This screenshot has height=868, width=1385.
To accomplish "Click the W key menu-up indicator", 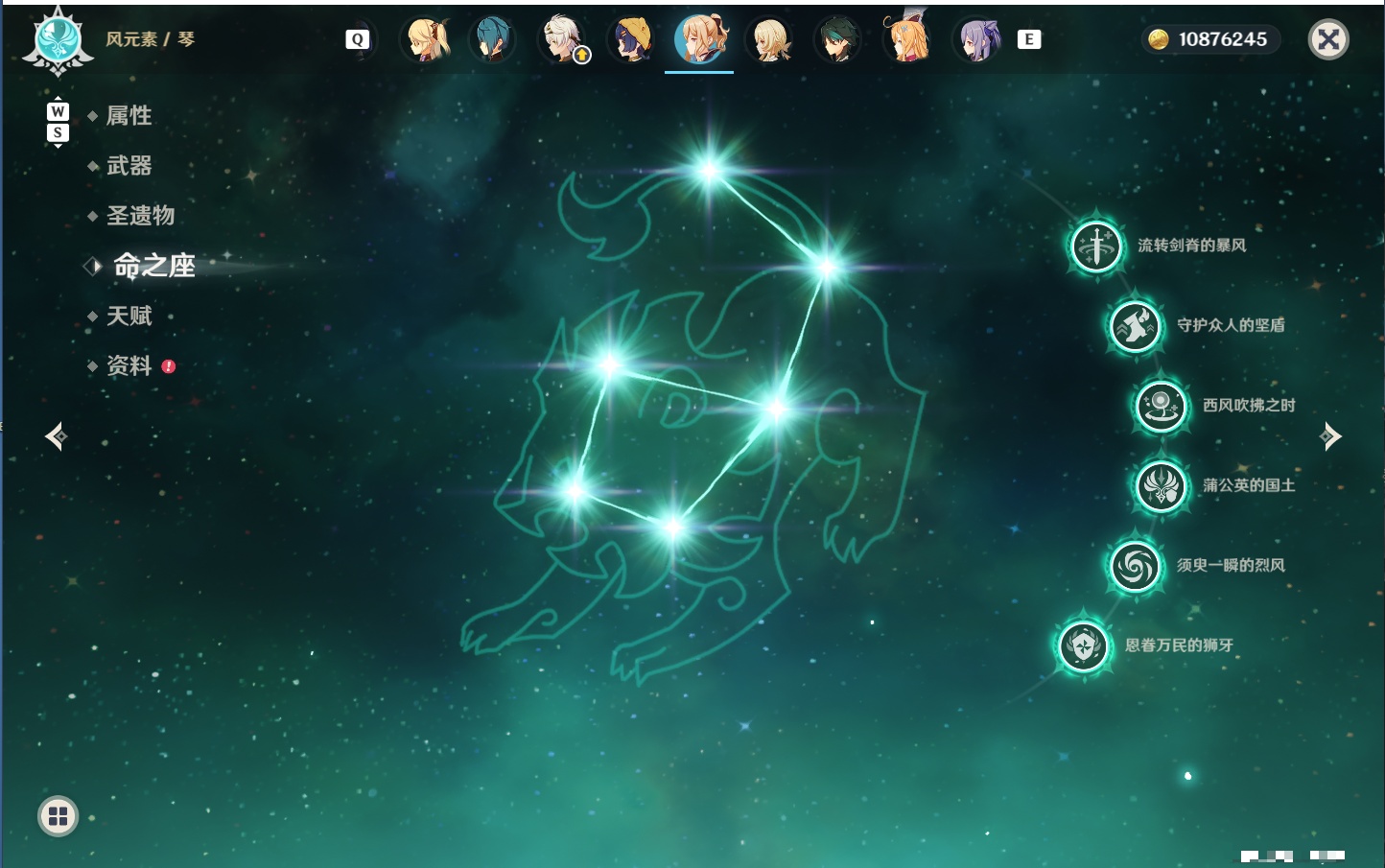I will [58, 111].
